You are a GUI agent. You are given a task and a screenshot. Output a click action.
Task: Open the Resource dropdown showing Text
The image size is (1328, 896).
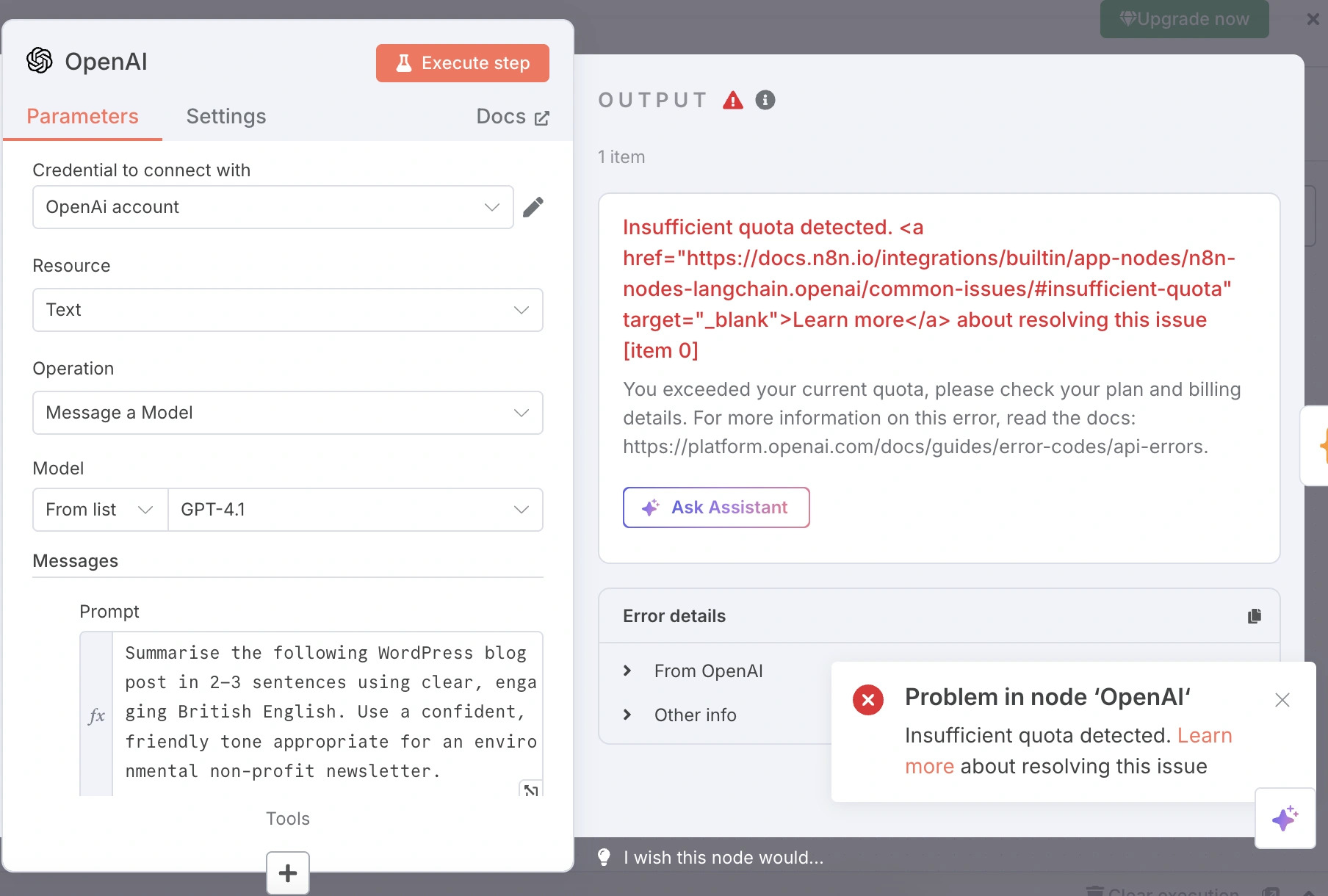[x=287, y=310]
